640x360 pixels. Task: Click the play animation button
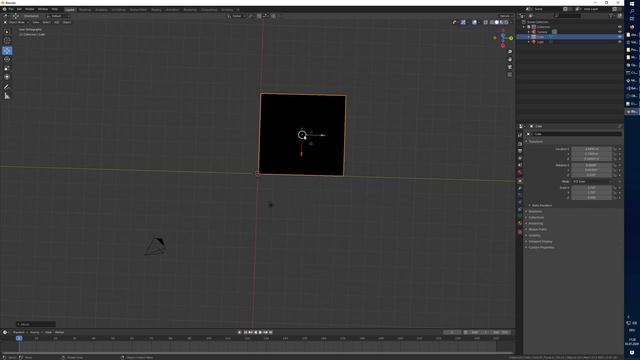click(x=260, y=332)
